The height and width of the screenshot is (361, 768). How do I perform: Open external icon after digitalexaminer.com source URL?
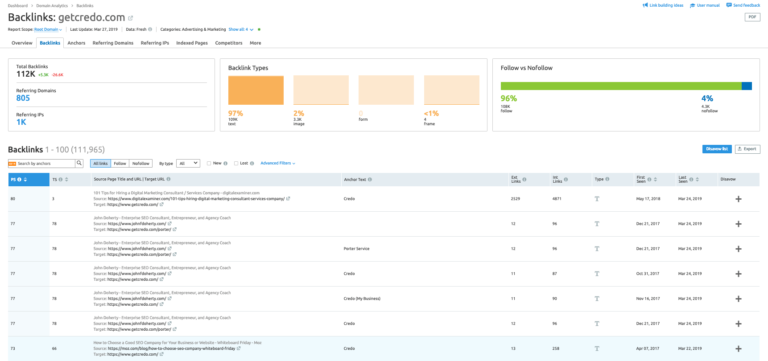[288, 199]
